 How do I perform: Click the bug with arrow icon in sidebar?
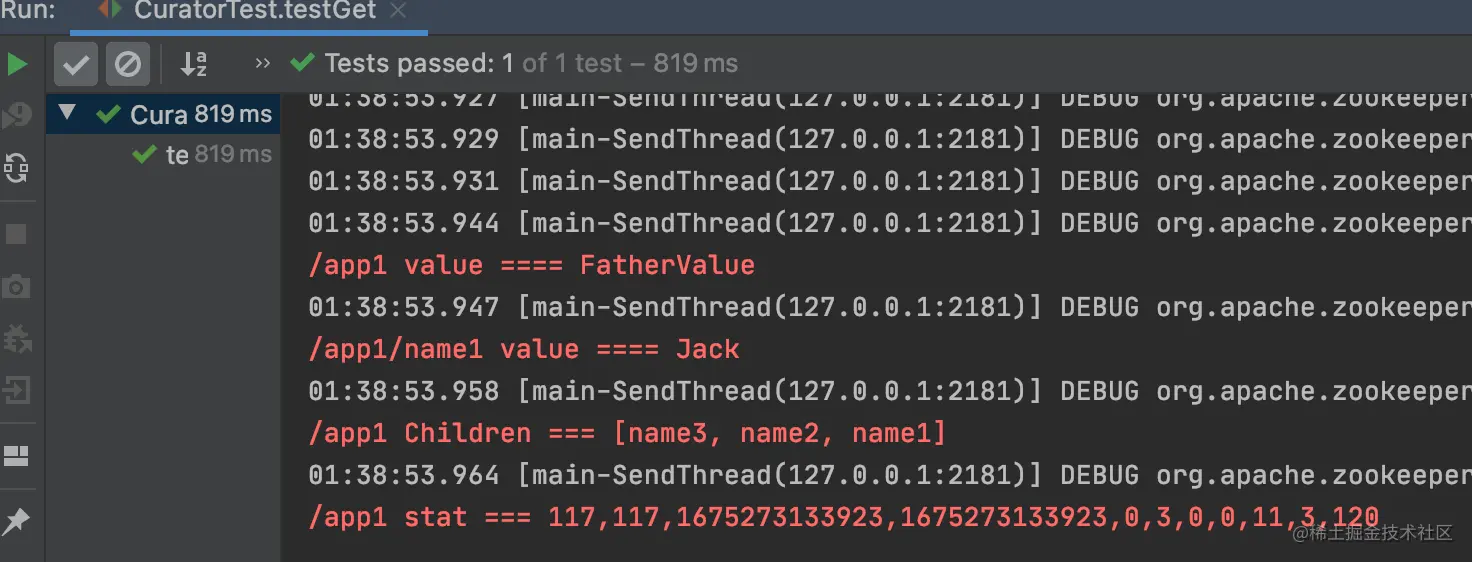17,338
